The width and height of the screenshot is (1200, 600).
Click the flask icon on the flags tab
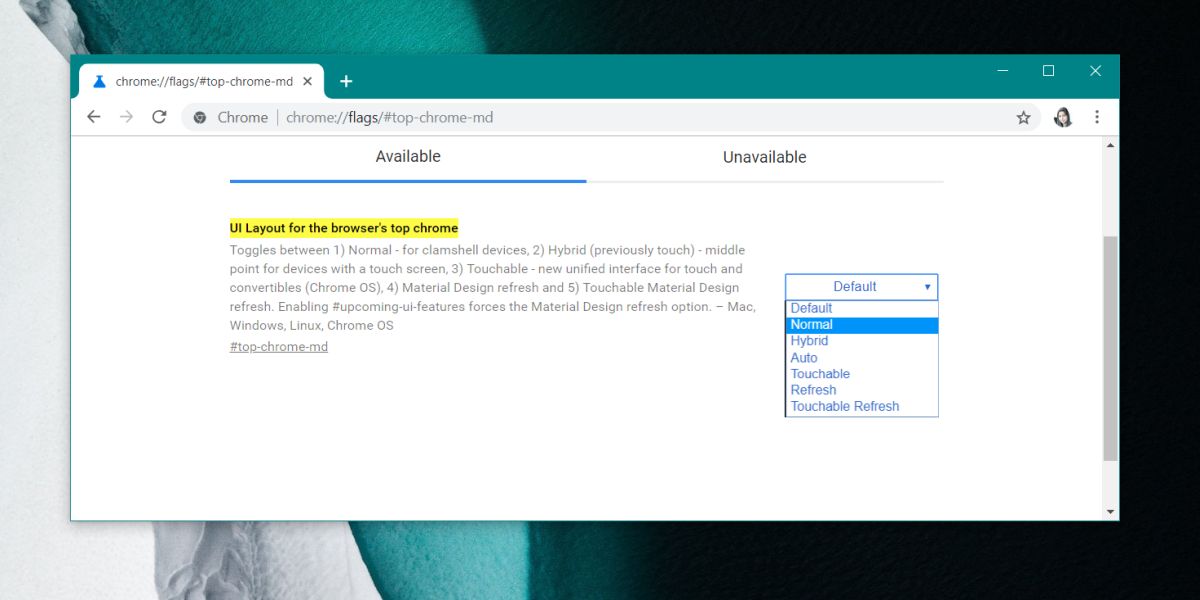pos(99,81)
